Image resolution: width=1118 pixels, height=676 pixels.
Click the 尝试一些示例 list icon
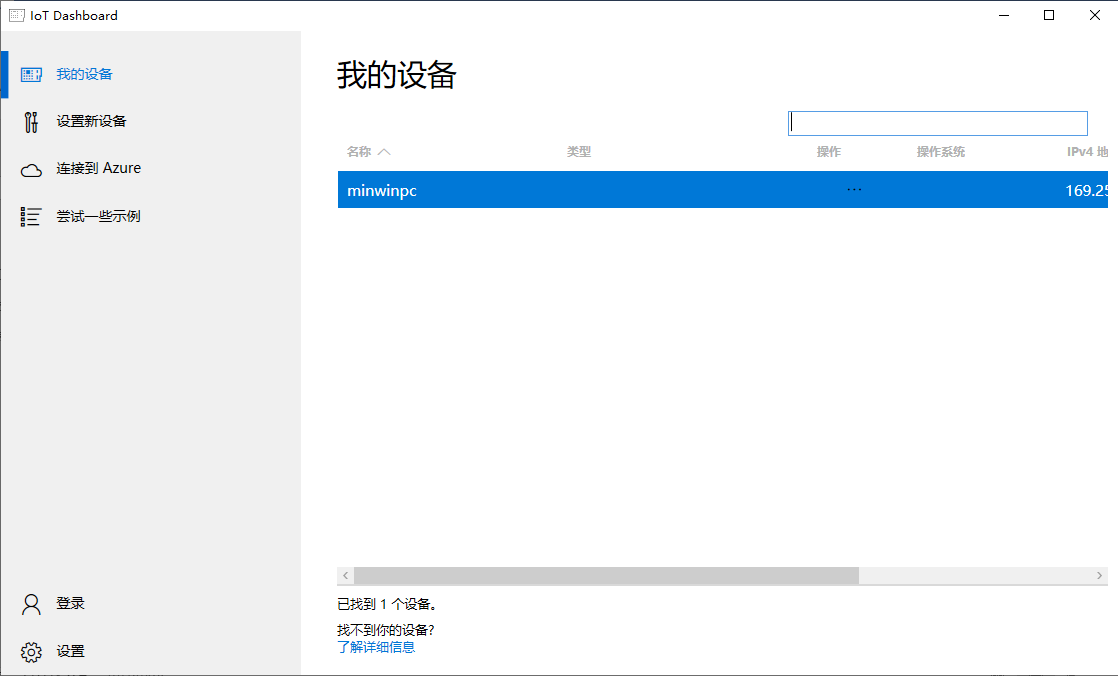[30, 215]
